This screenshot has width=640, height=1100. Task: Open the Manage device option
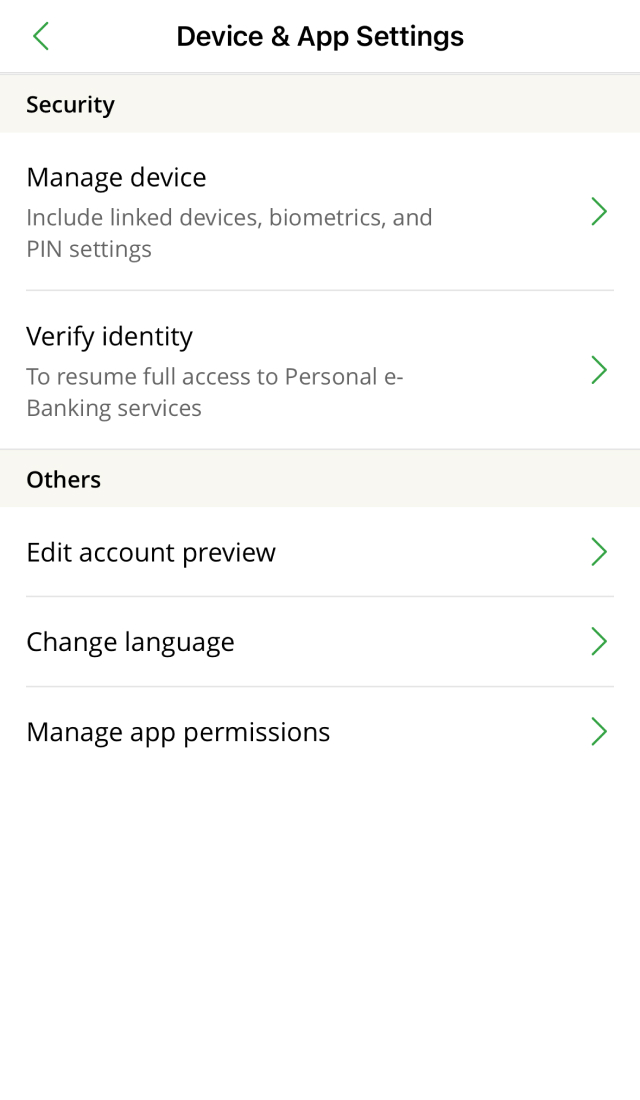(116, 178)
